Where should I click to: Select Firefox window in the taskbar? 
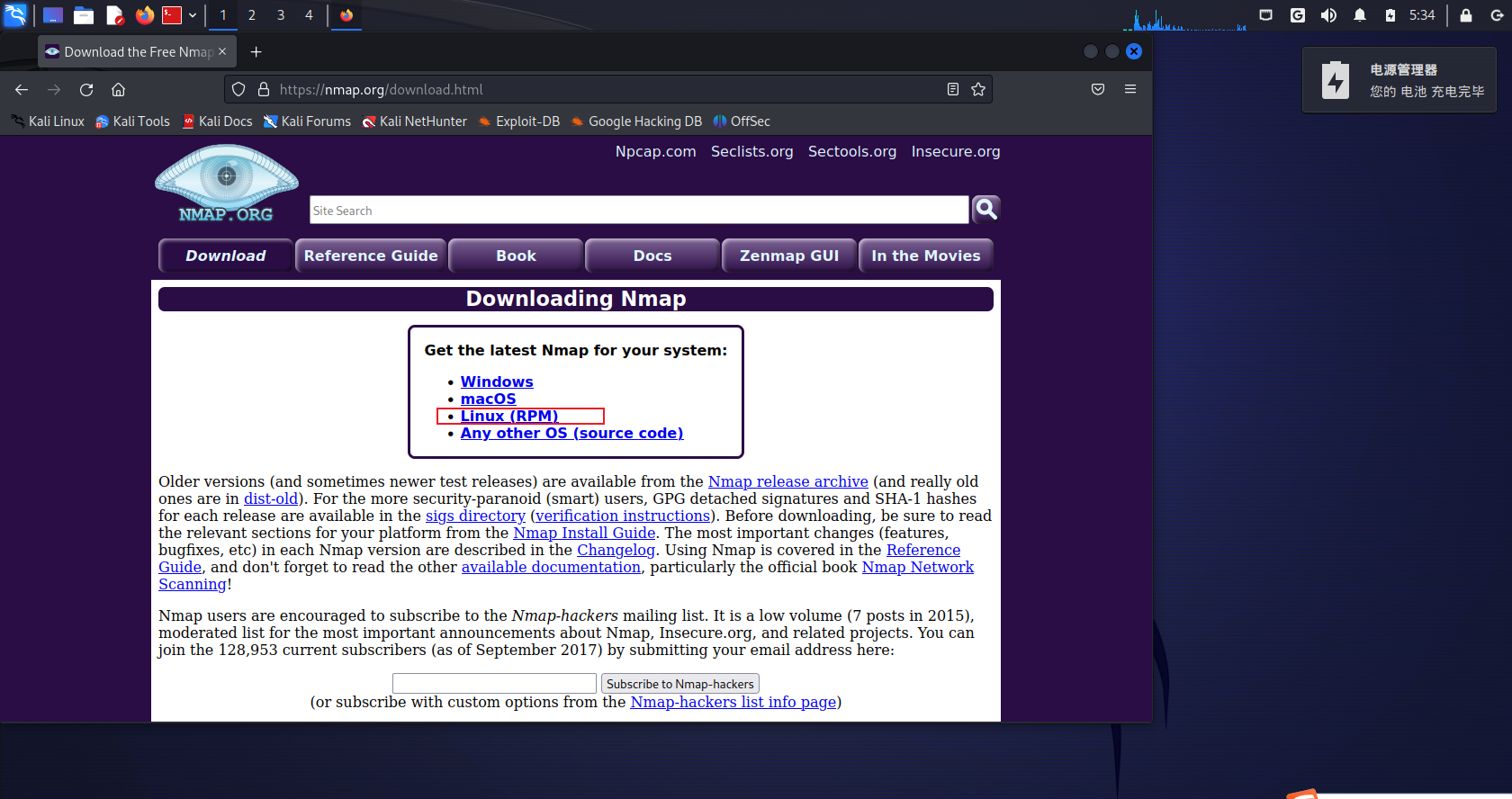coord(346,15)
